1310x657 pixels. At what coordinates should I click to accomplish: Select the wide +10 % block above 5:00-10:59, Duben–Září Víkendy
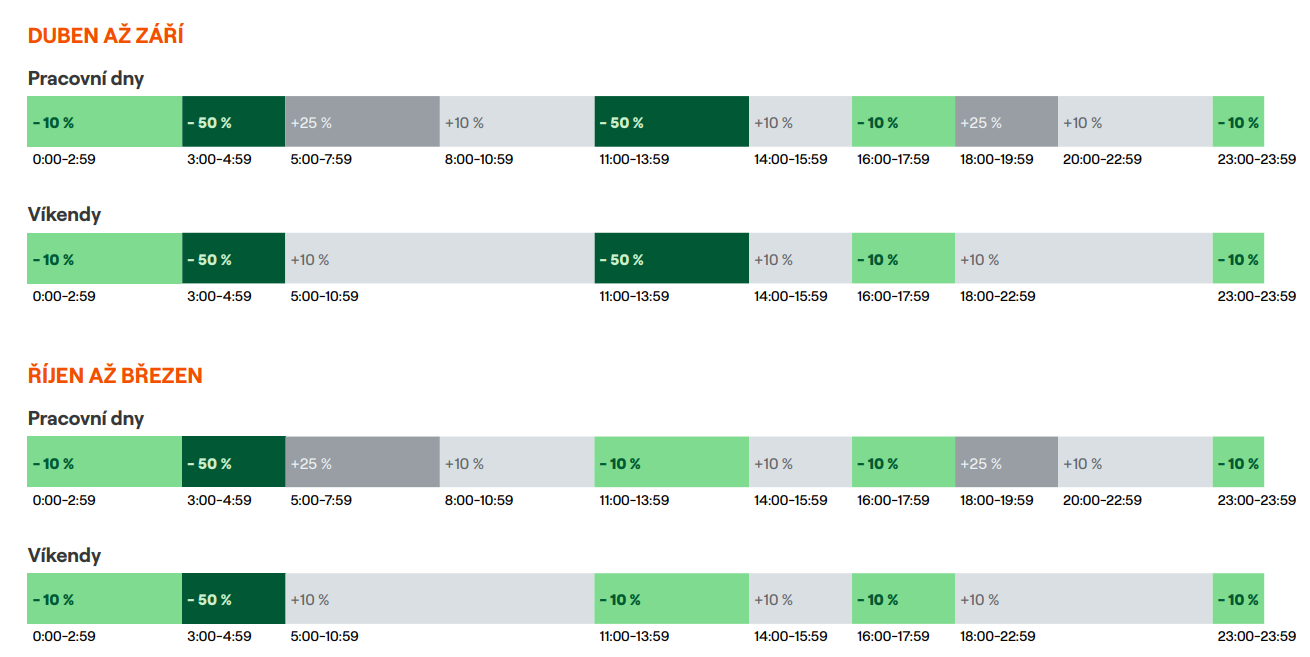pos(439,259)
